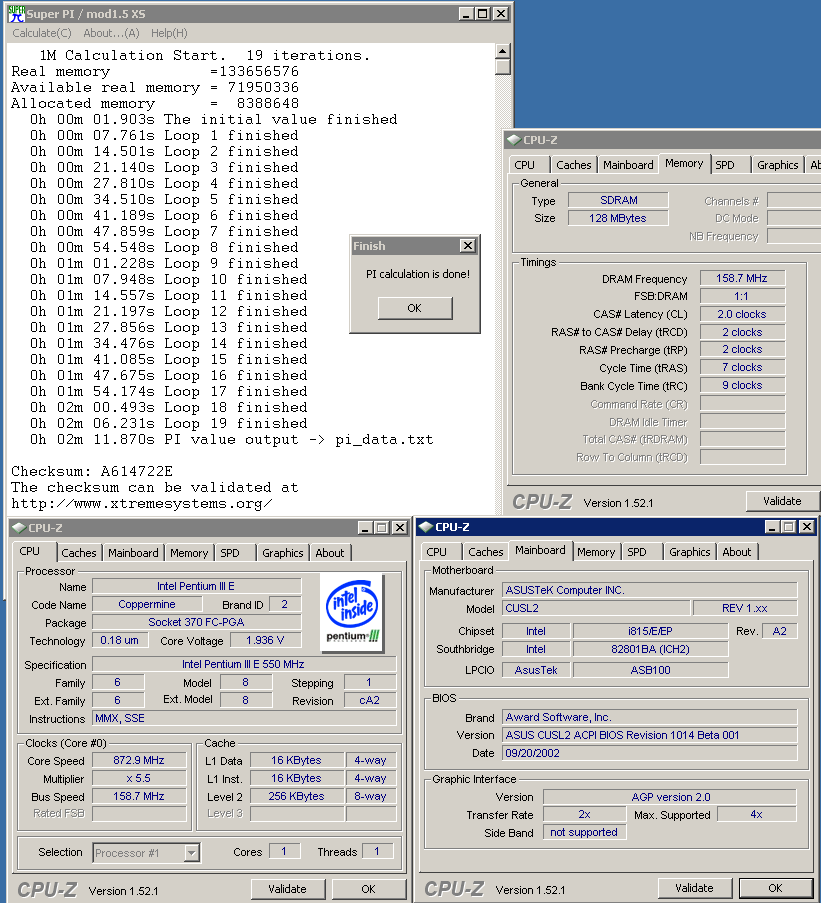The image size is (821, 903).
Task: Maximize the Super PI window
Action: (x=483, y=14)
